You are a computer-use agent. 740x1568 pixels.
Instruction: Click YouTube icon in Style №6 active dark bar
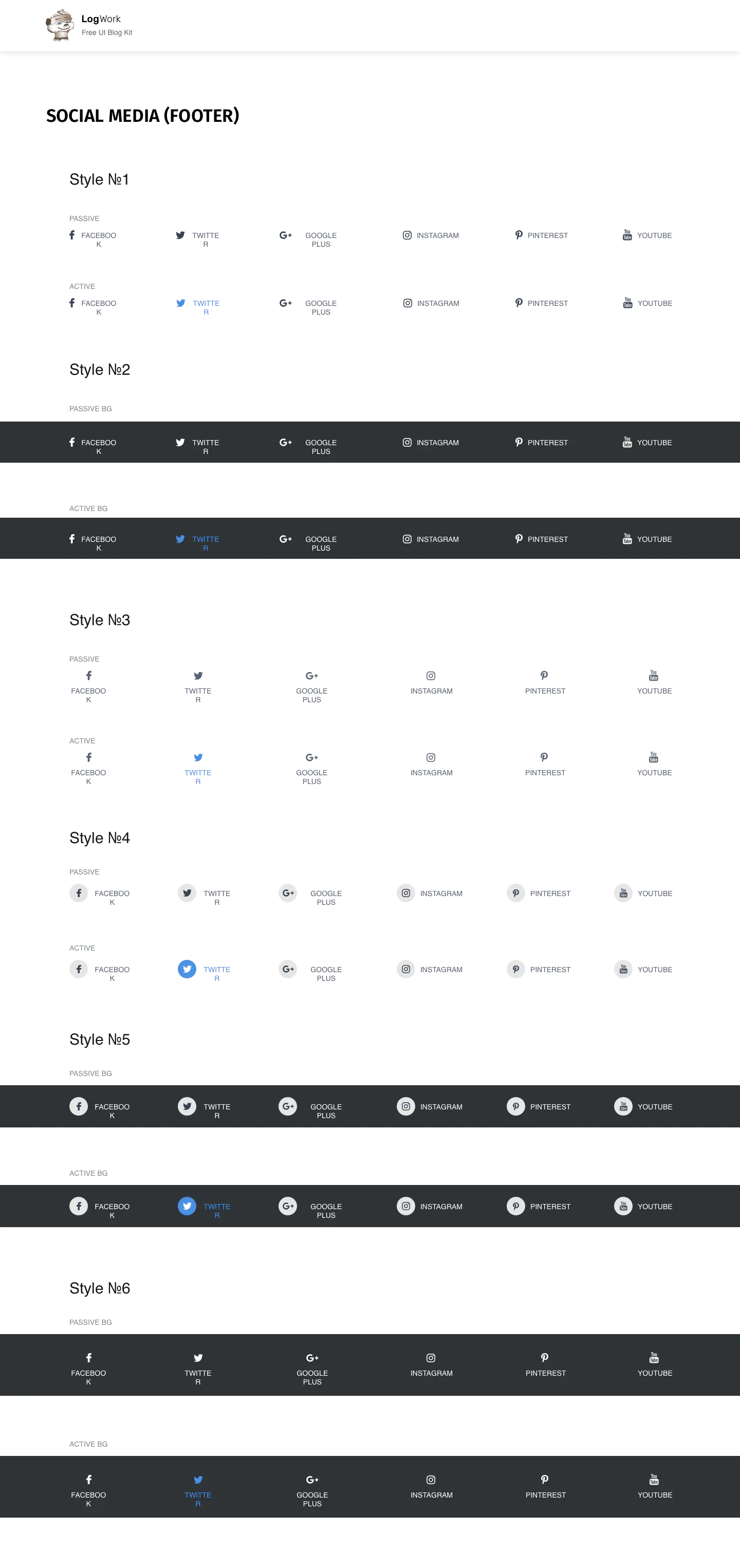coord(654,1479)
